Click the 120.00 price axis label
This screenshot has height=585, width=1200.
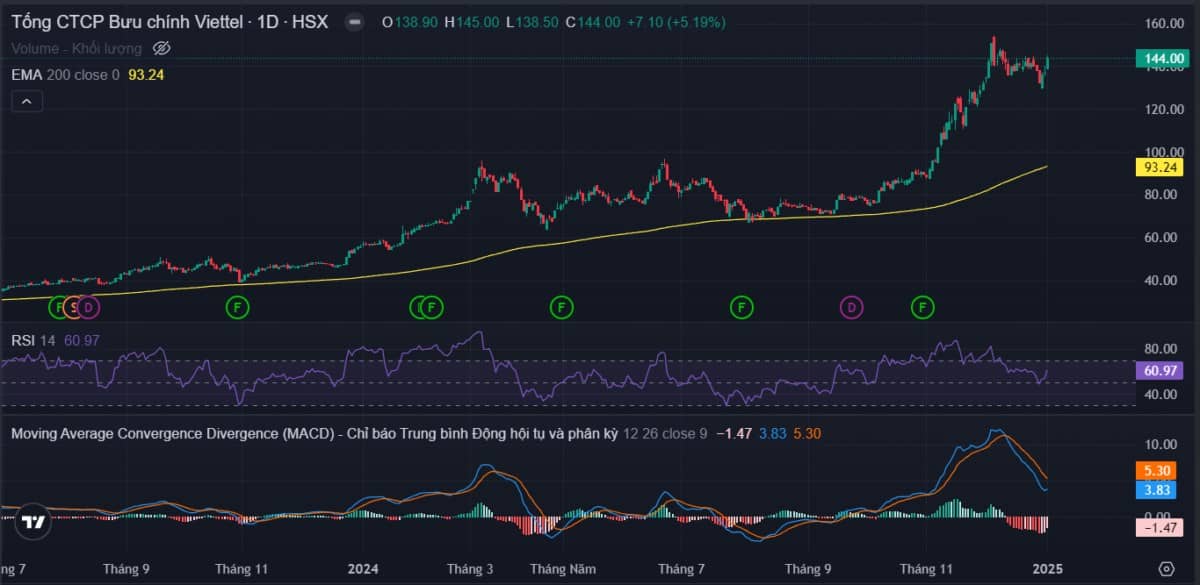(1163, 109)
